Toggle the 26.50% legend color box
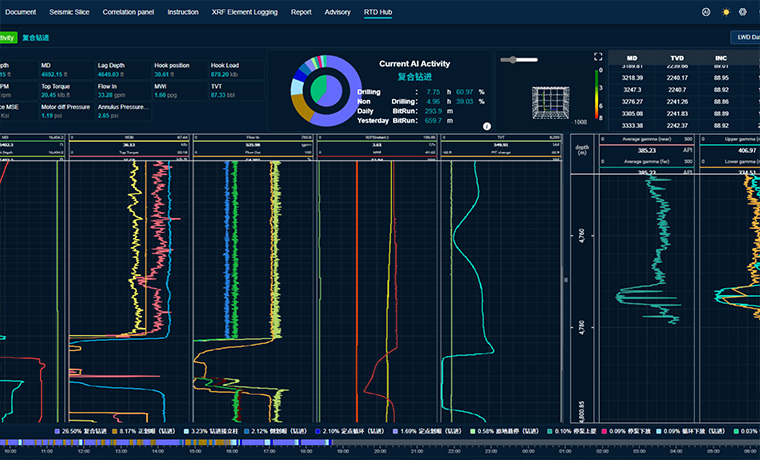This screenshot has height=460, width=760. [57, 431]
